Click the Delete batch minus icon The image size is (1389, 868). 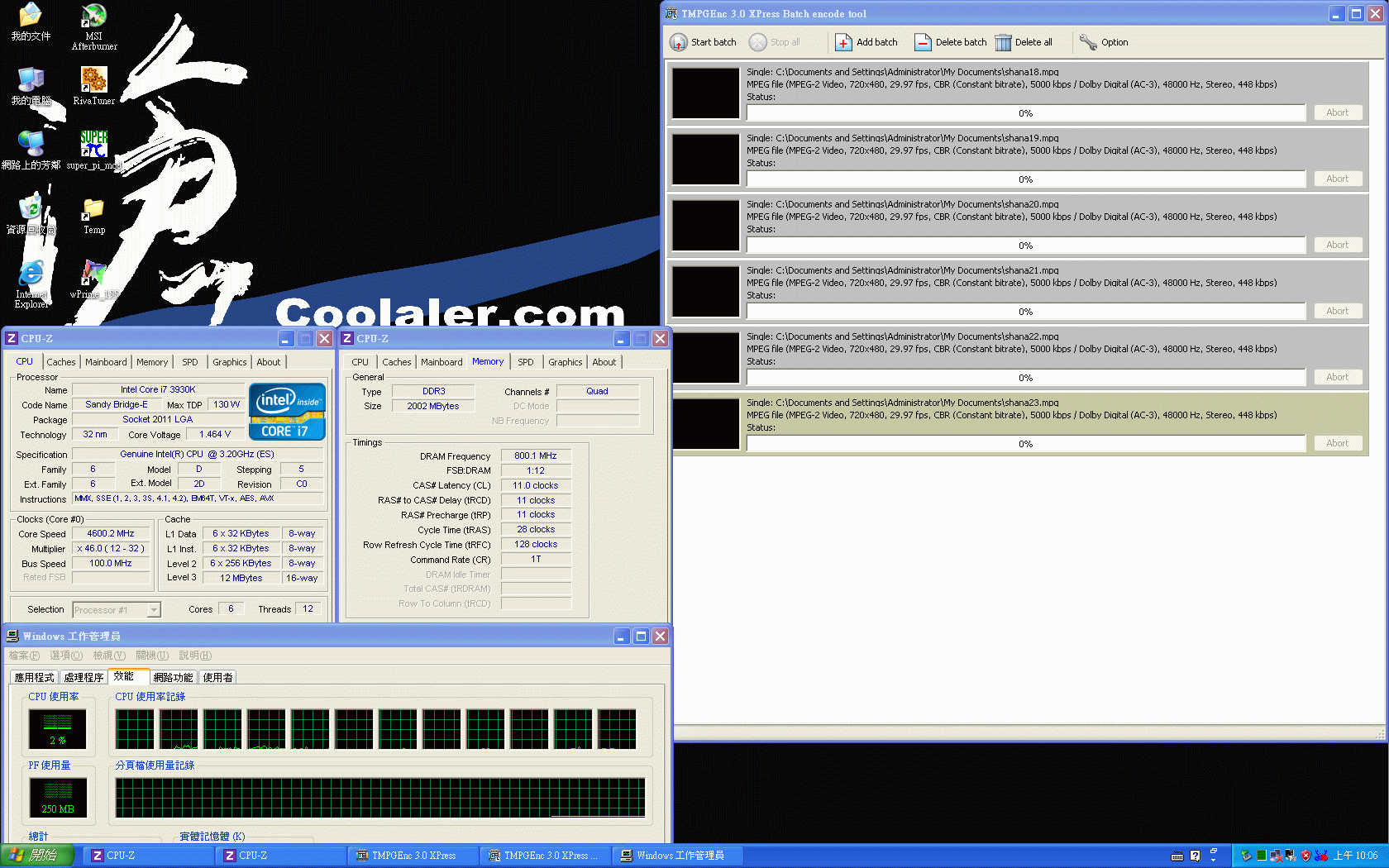coord(923,42)
